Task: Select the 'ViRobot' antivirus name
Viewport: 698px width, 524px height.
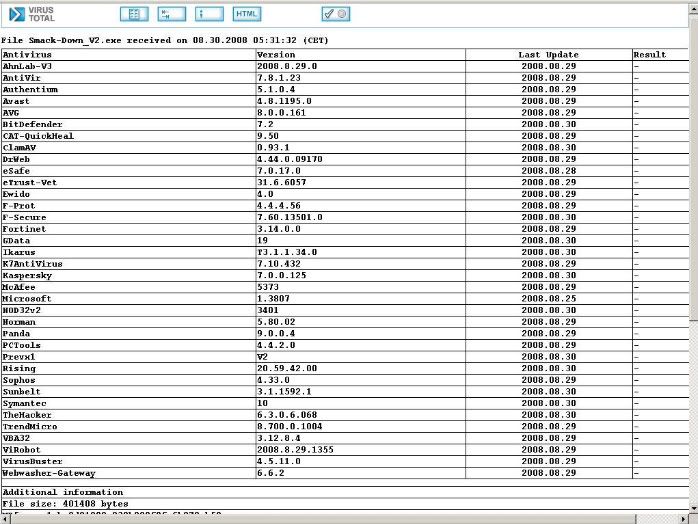Action: pos(21,450)
